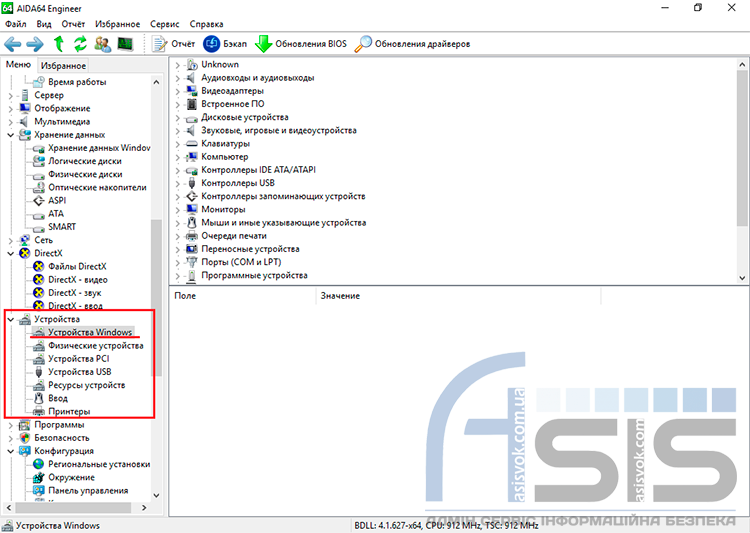
Task: Collapse the Хранение данных tree node
Action: (11, 135)
